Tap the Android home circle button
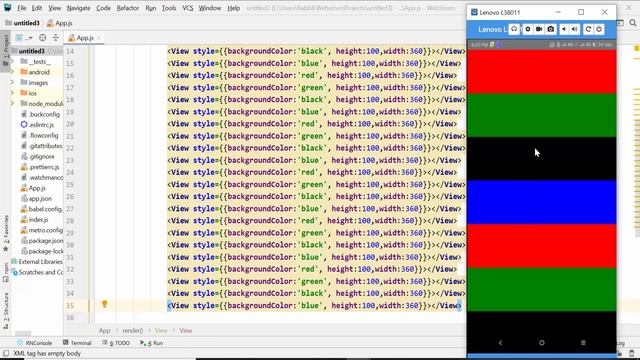The width and height of the screenshot is (640, 360). tap(542, 343)
